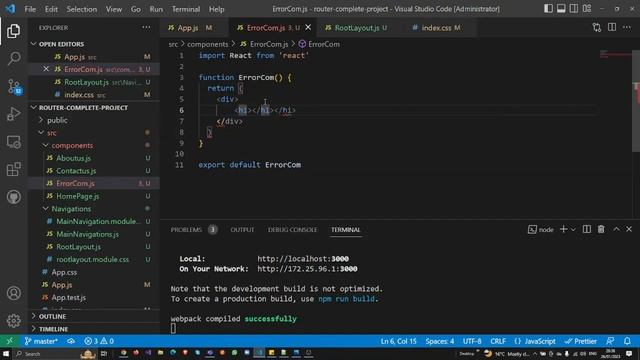Open Explorer views and more actions menu
Viewport: 640px width, 360px height.
[x=146, y=27]
